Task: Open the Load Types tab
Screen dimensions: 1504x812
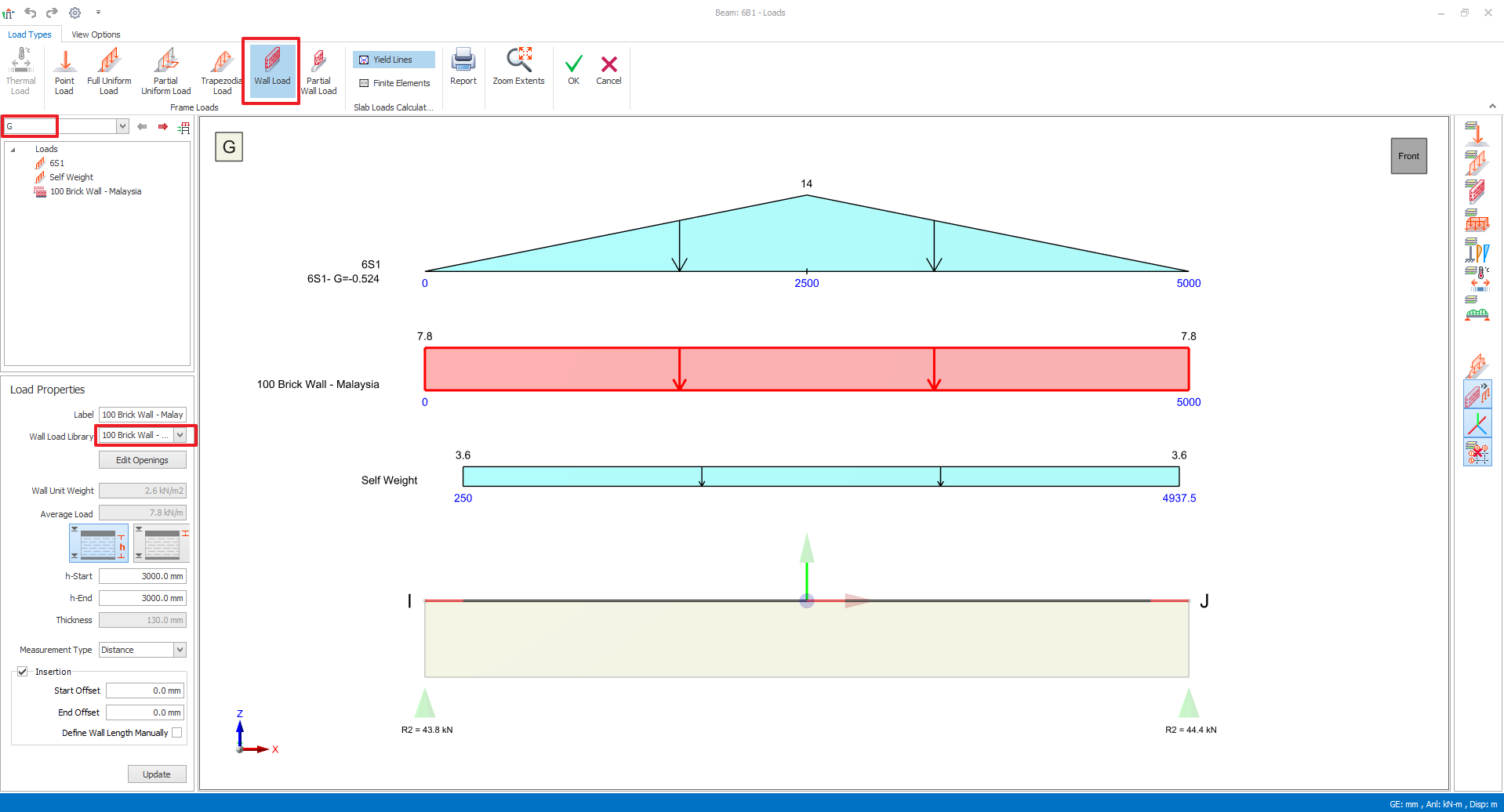Action: pos(30,34)
